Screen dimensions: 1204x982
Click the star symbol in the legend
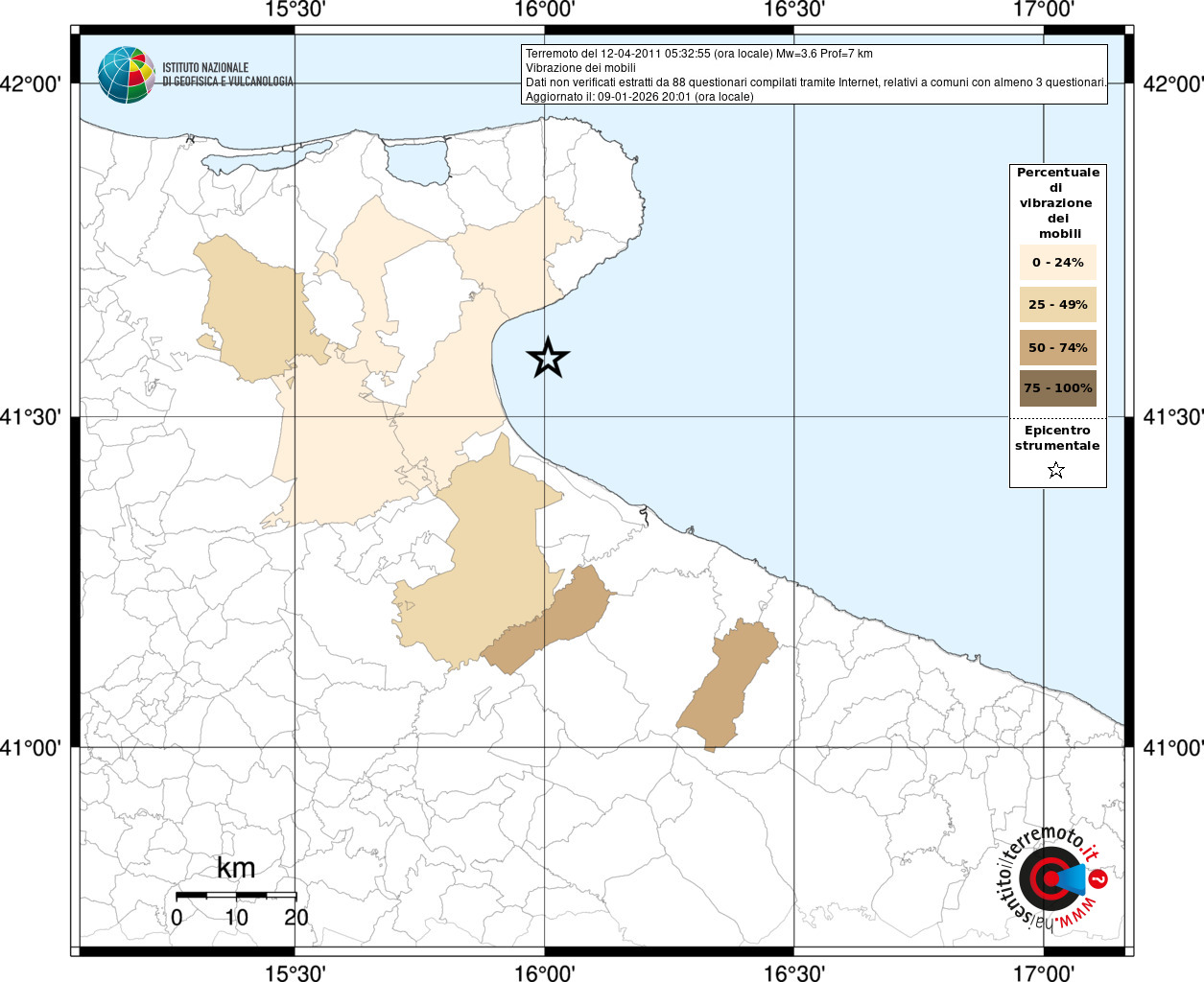tap(1056, 470)
